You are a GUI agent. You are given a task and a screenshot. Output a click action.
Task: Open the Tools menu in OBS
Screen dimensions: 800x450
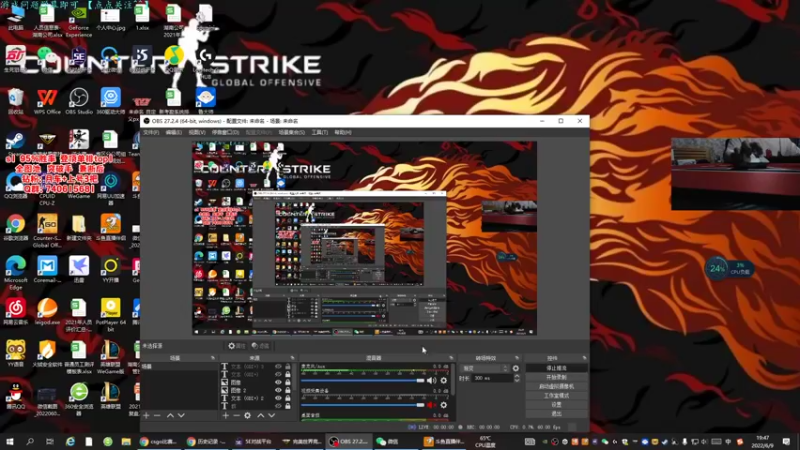[x=319, y=132]
